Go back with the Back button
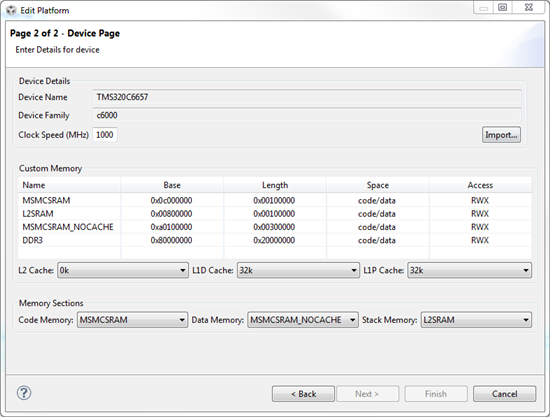 pos(303,394)
